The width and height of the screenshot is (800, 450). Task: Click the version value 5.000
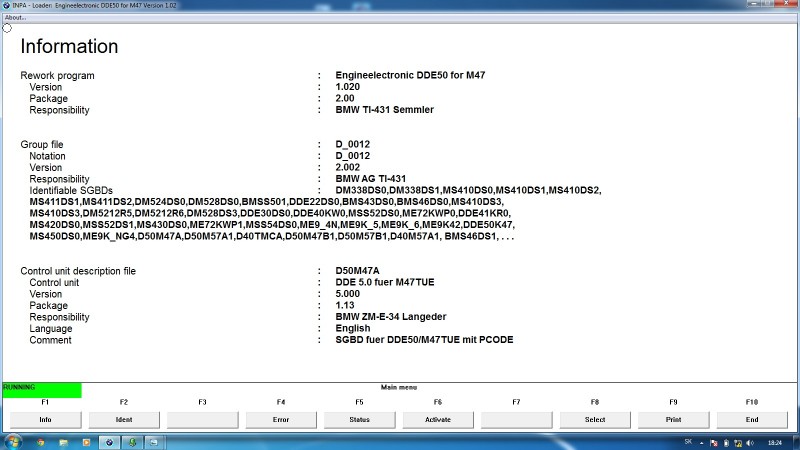click(347, 294)
